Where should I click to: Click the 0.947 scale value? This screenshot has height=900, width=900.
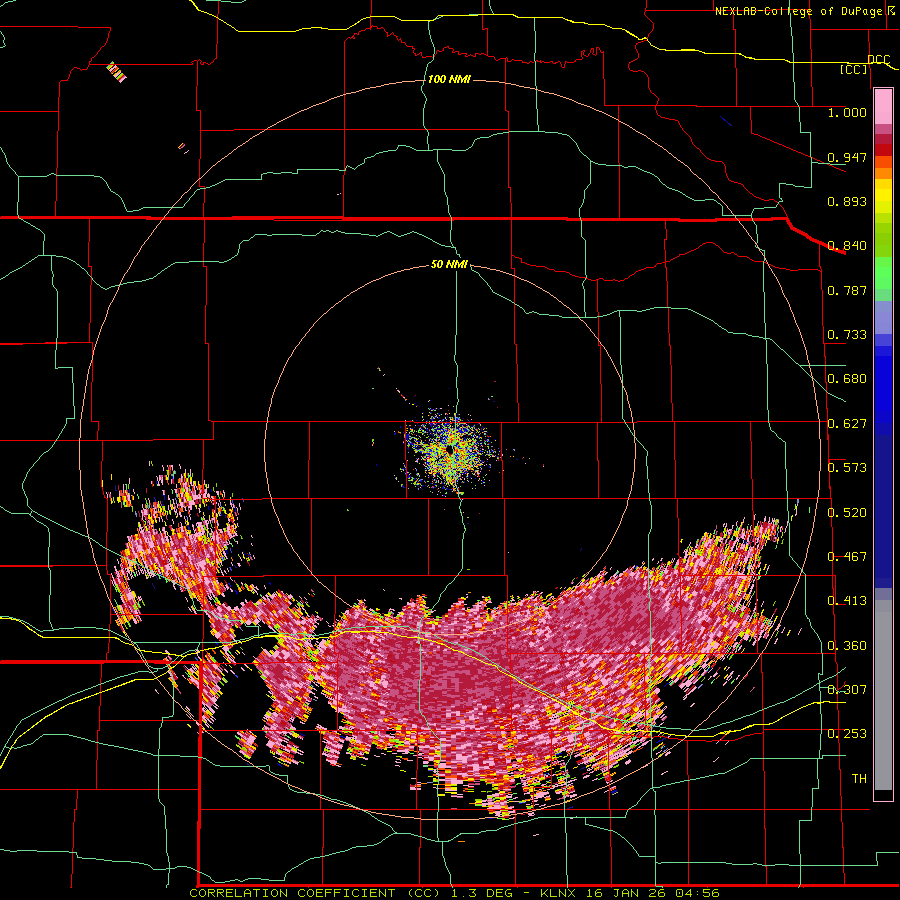(x=847, y=157)
